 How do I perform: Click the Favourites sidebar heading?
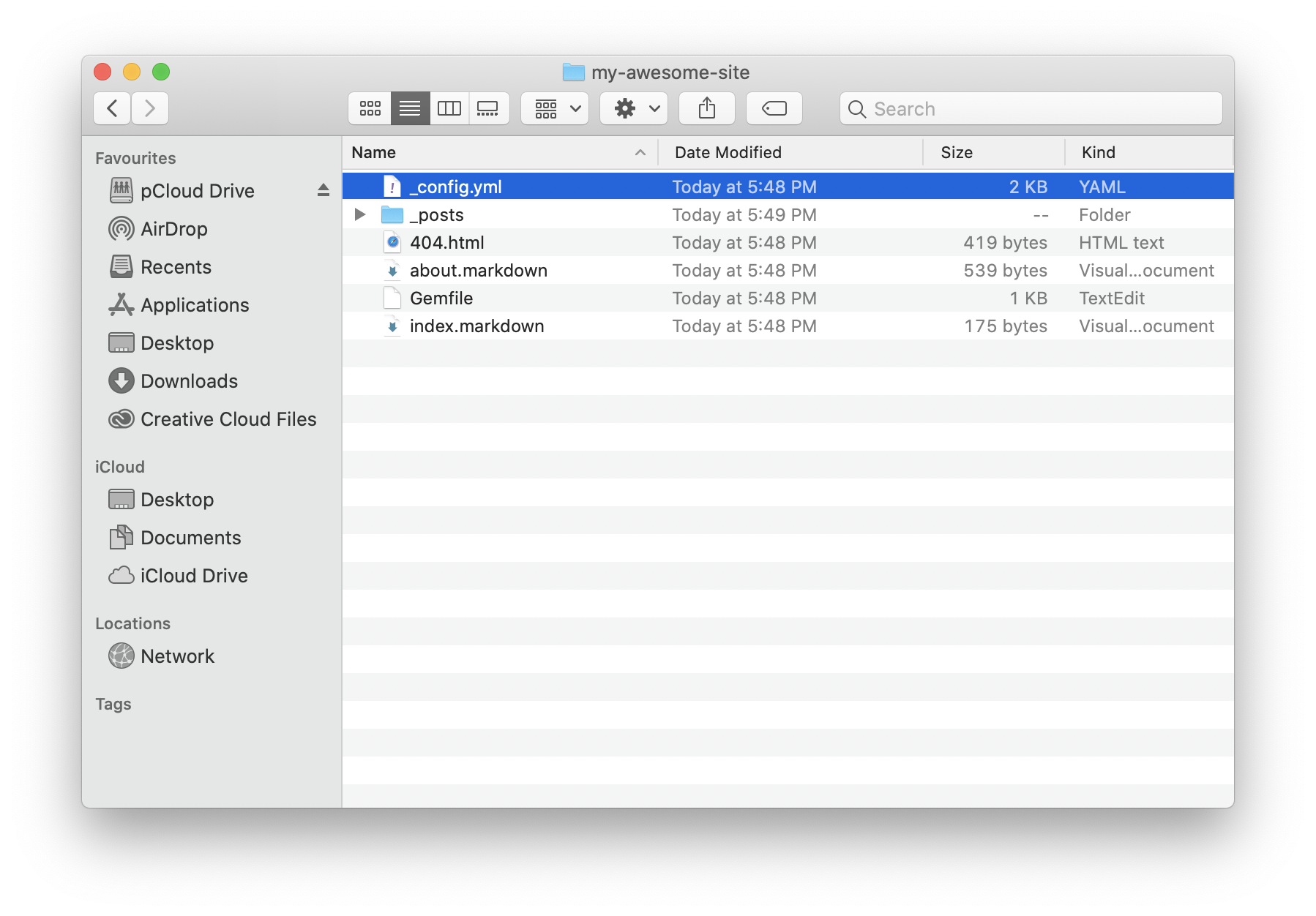135,158
